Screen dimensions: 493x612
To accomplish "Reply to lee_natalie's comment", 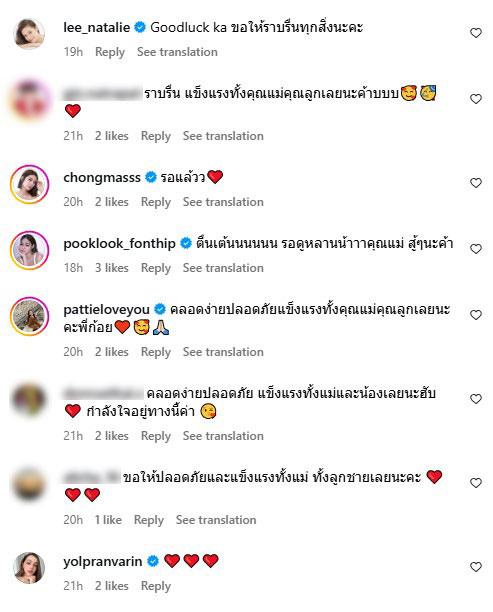I will [x=110, y=52].
